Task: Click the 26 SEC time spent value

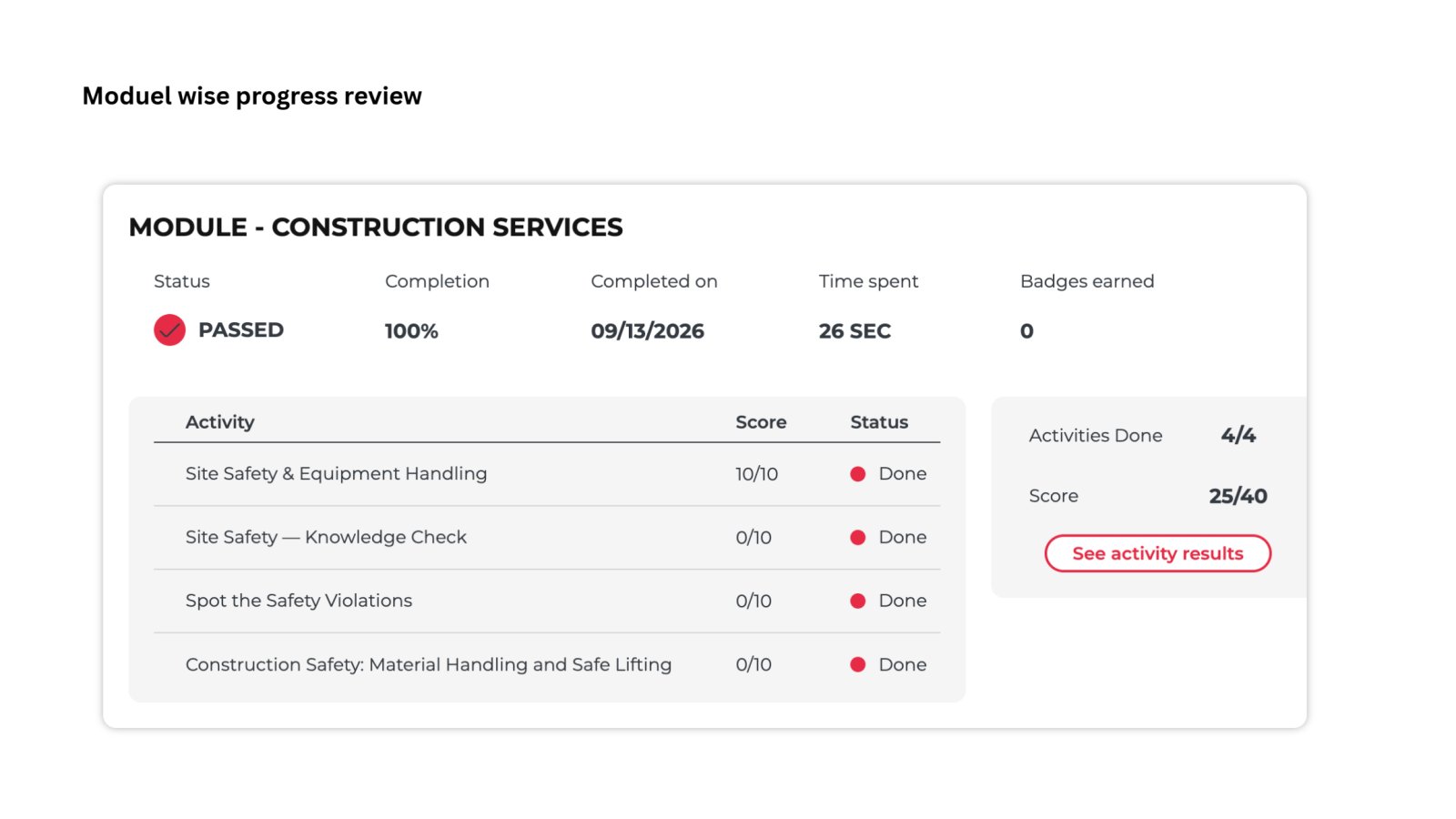Action: coord(854,331)
